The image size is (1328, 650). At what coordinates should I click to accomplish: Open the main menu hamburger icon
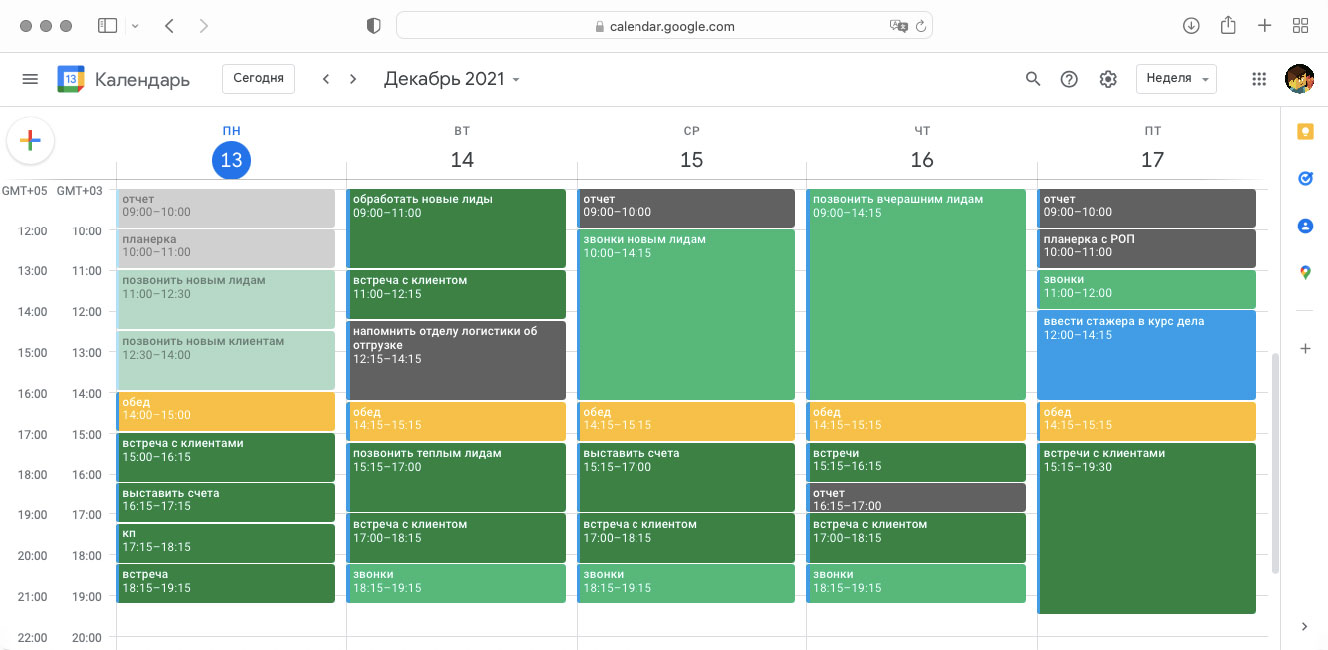coord(30,79)
